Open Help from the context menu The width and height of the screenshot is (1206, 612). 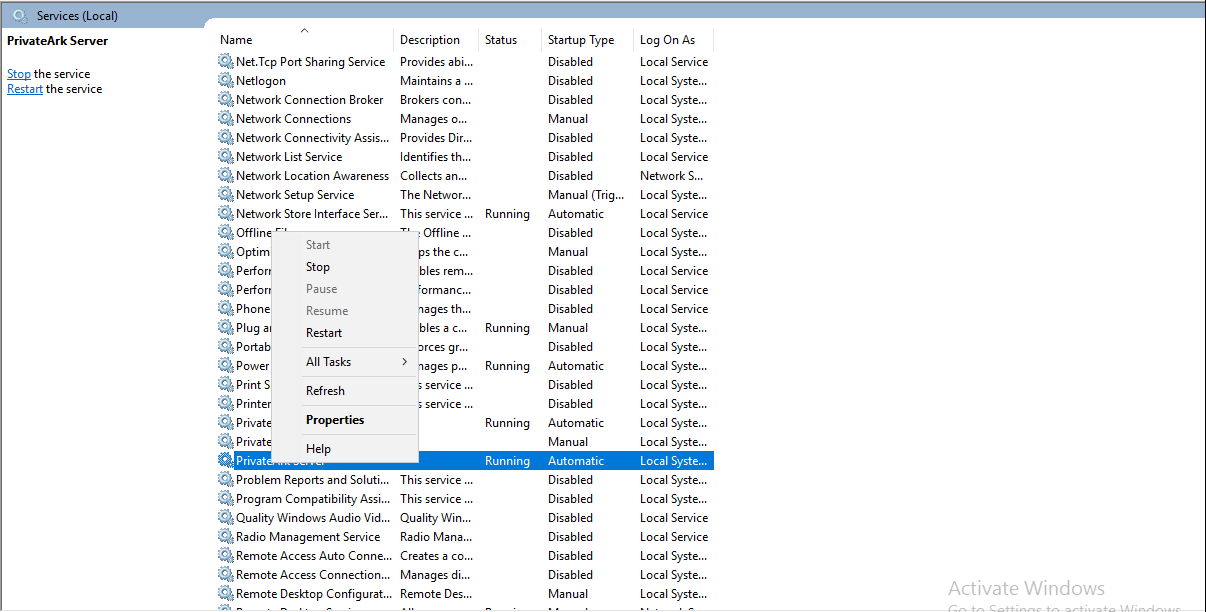317,448
